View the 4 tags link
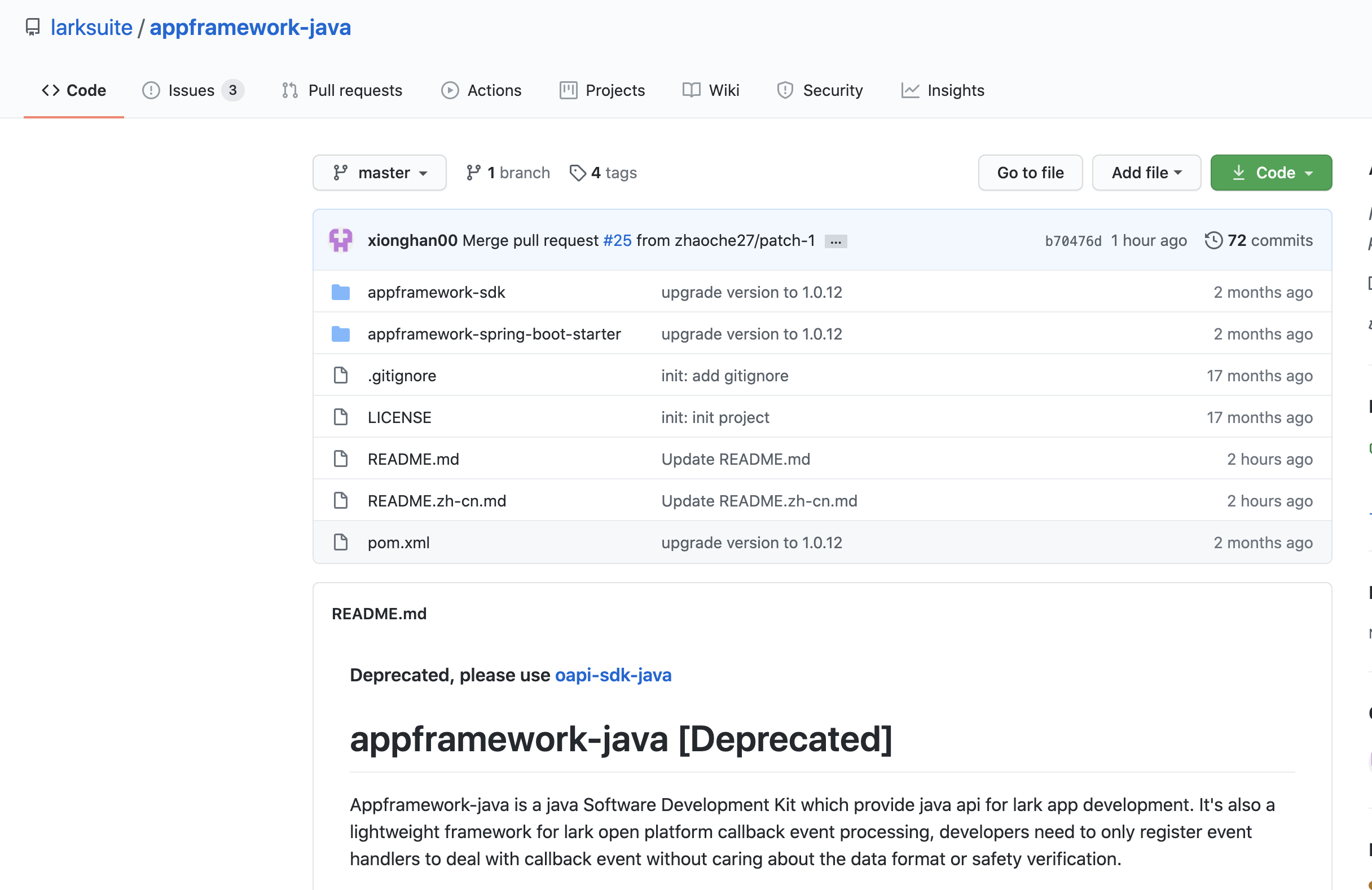The image size is (1372, 890). (x=603, y=173)
